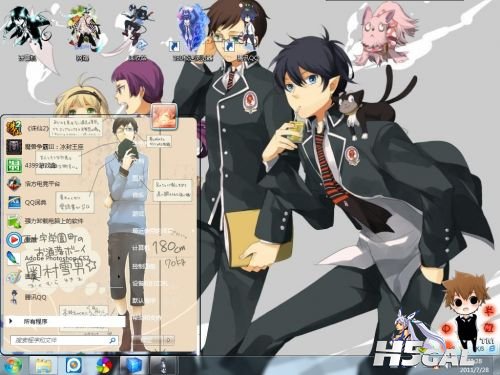
Task: Open the blue circle player icon on the taskbar
Action: pyautogui.click(x=74, y=366)
